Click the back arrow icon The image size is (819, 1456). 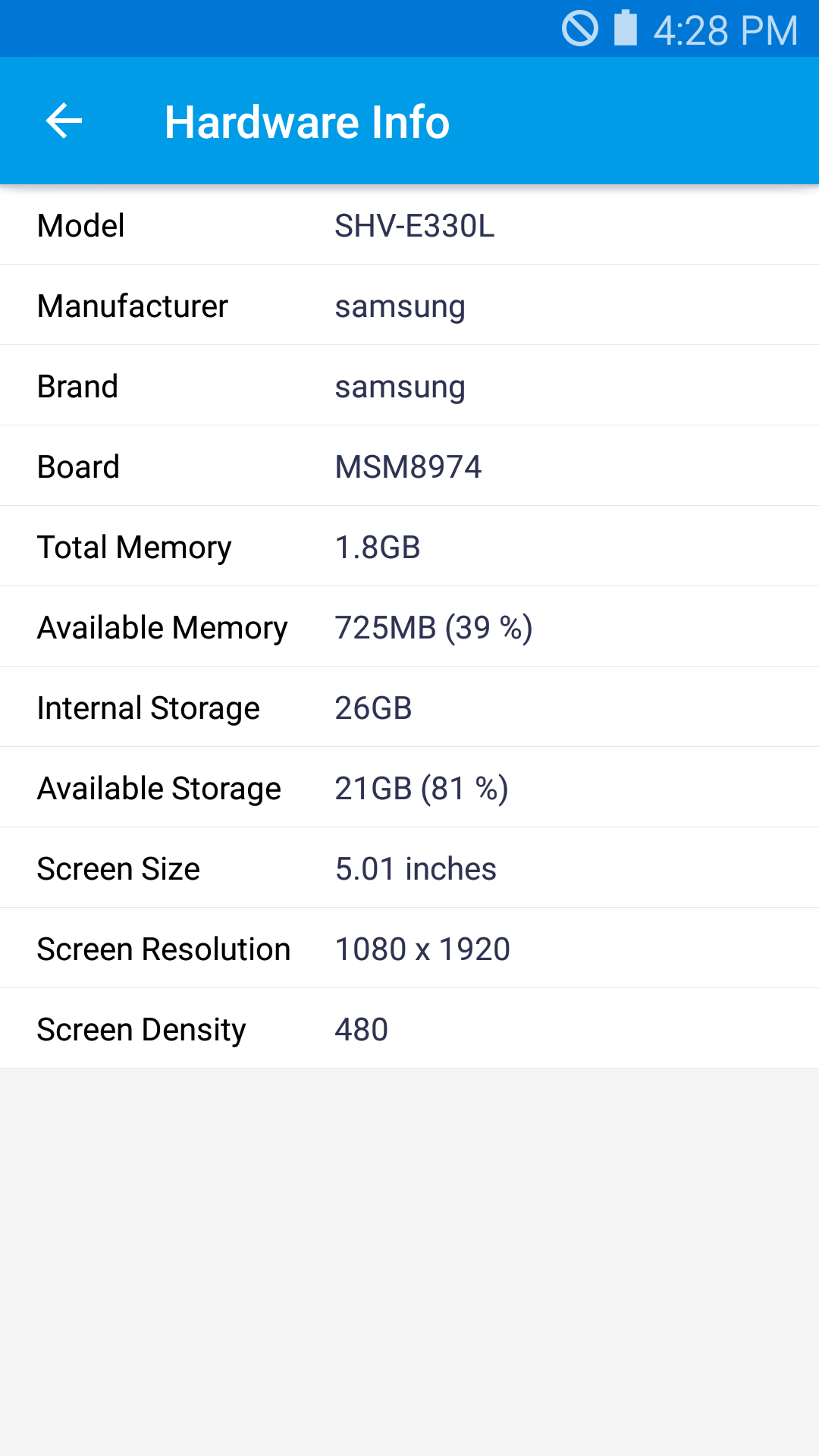(x=64, y=121)
